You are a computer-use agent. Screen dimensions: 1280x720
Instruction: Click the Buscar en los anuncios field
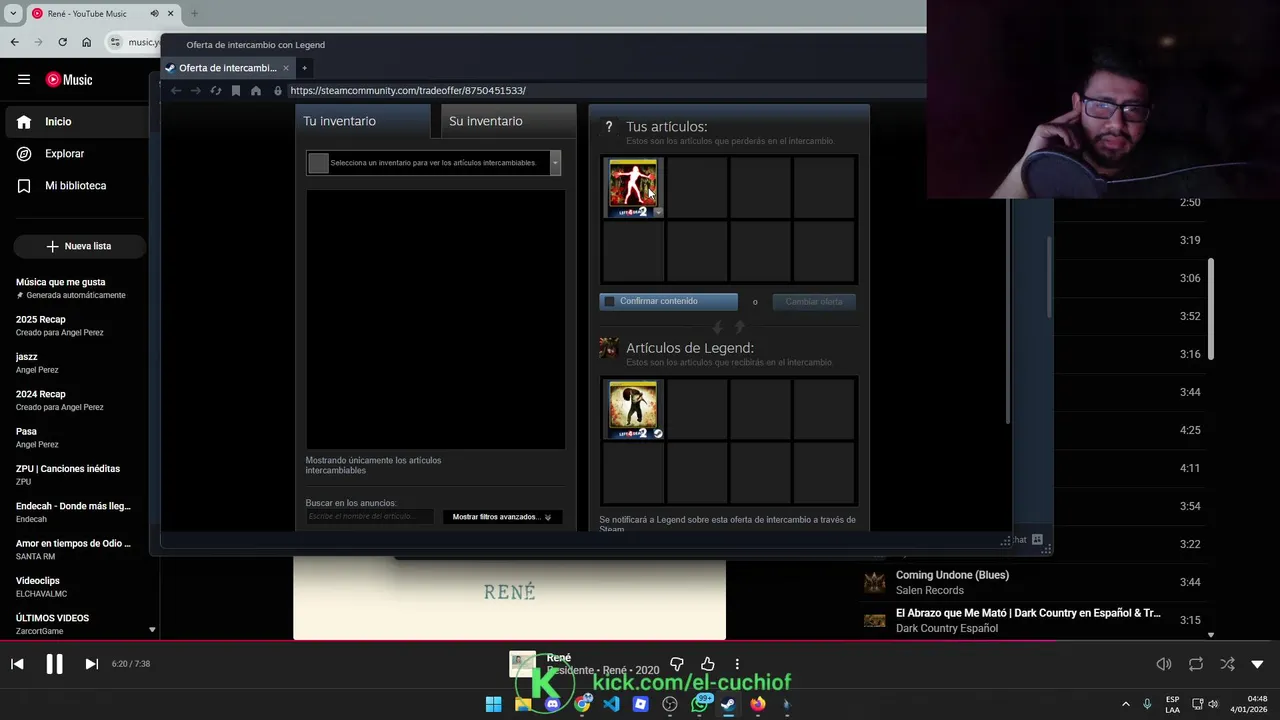[x=370, y=517]
